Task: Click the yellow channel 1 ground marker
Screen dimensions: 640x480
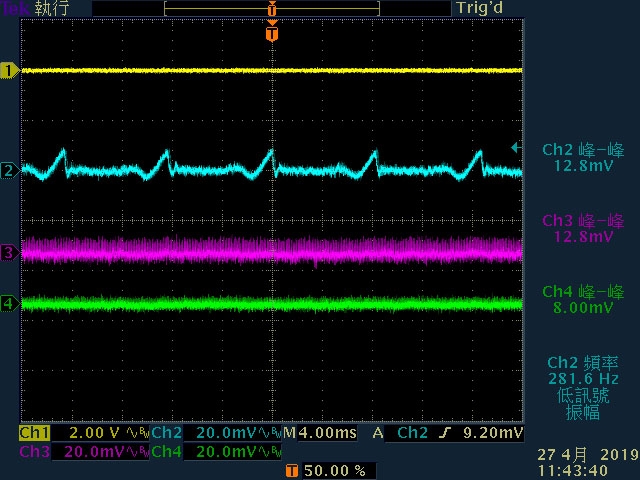Action: [x=10, y=71]
